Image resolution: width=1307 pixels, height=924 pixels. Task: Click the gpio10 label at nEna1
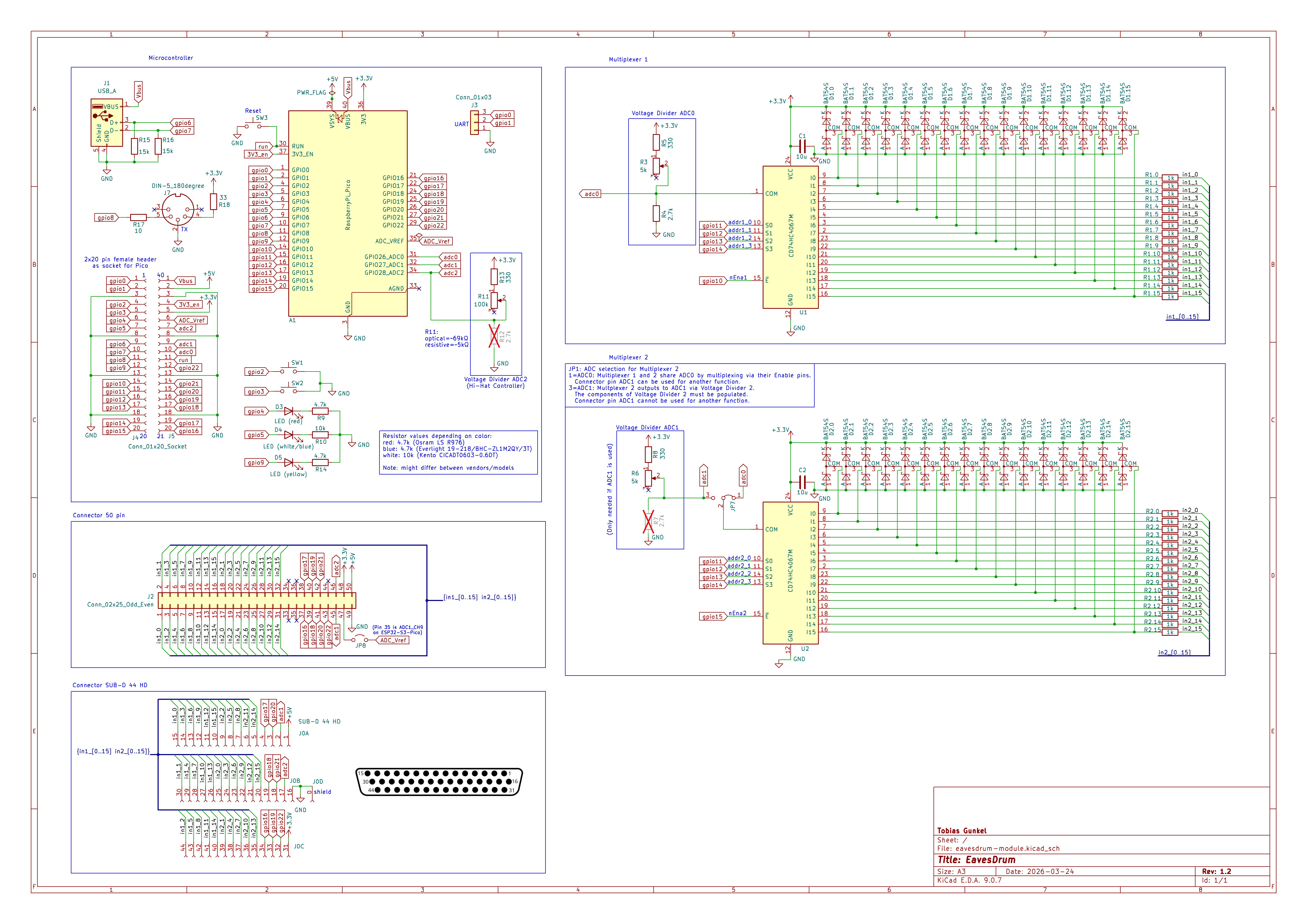(713, 281)
